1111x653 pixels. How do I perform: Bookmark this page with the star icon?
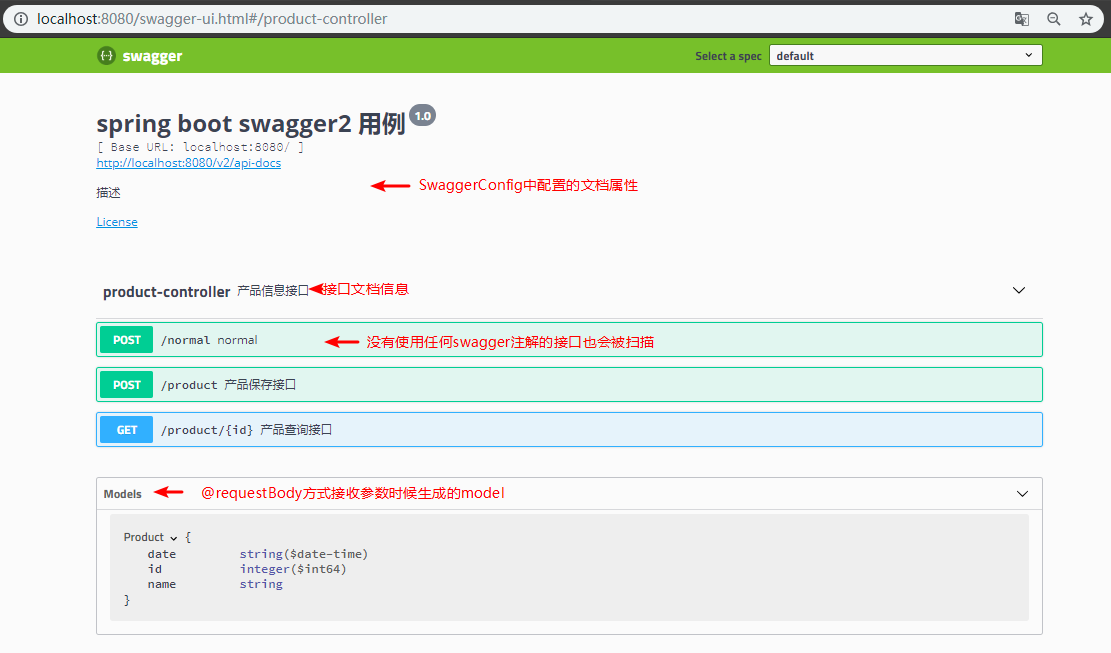1085,19
